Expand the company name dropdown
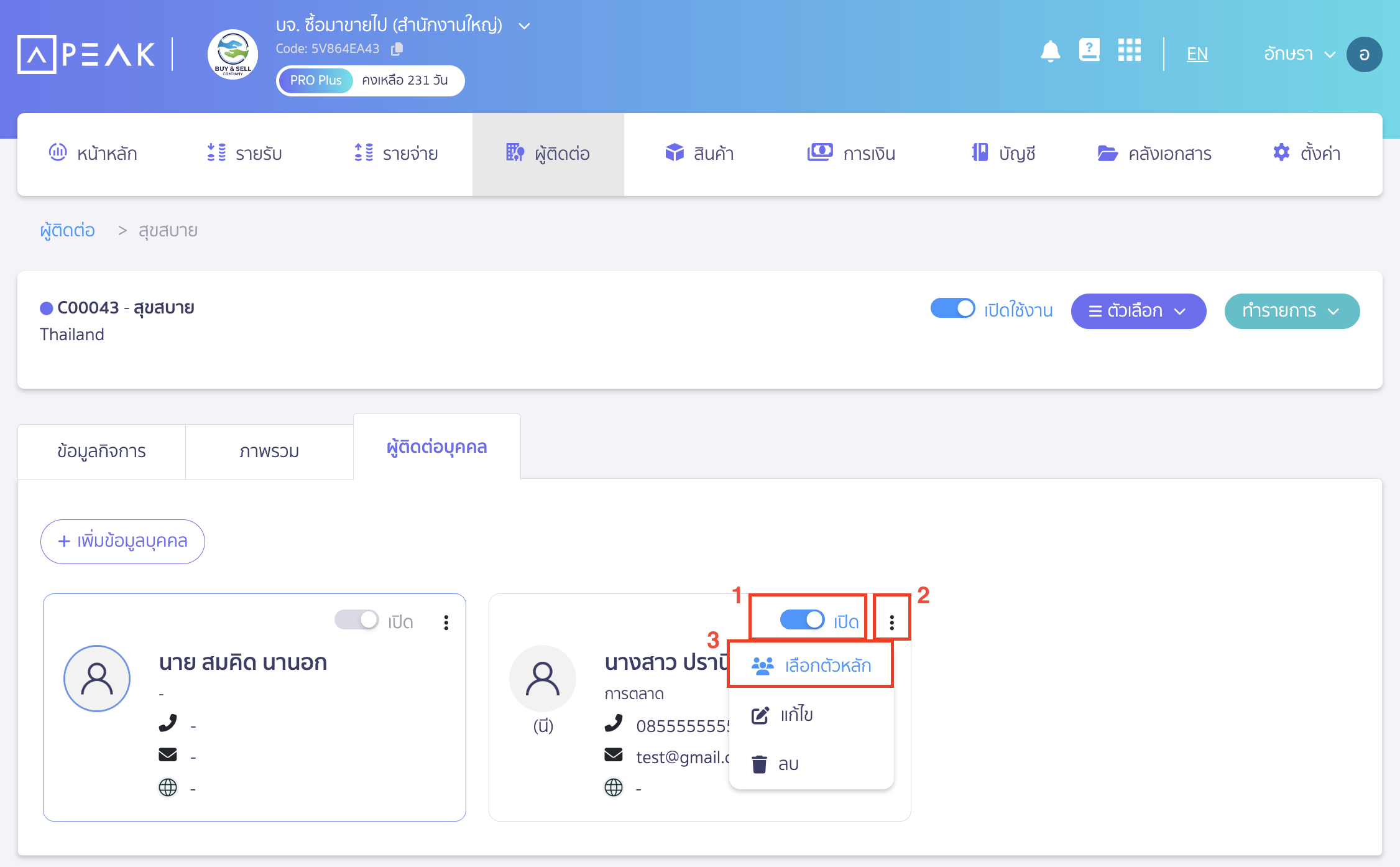The height and width of the screenshot is (867, 1400). coord(523,25)
